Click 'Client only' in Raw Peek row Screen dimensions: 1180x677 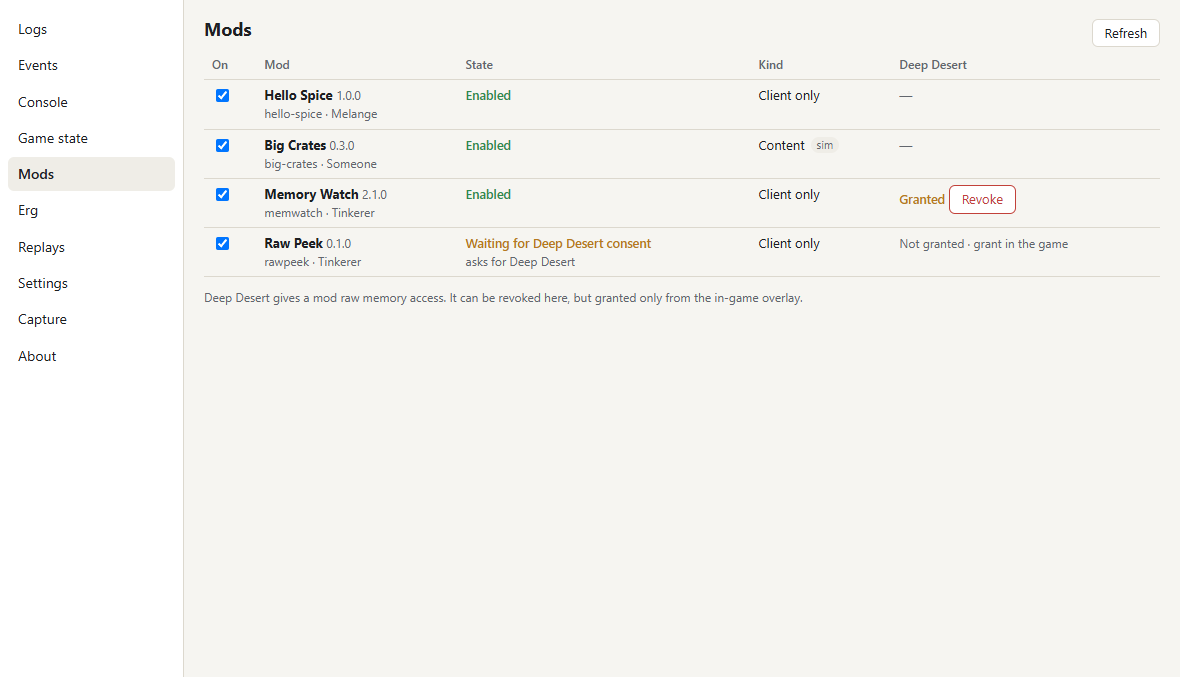[x=789, y=244]
